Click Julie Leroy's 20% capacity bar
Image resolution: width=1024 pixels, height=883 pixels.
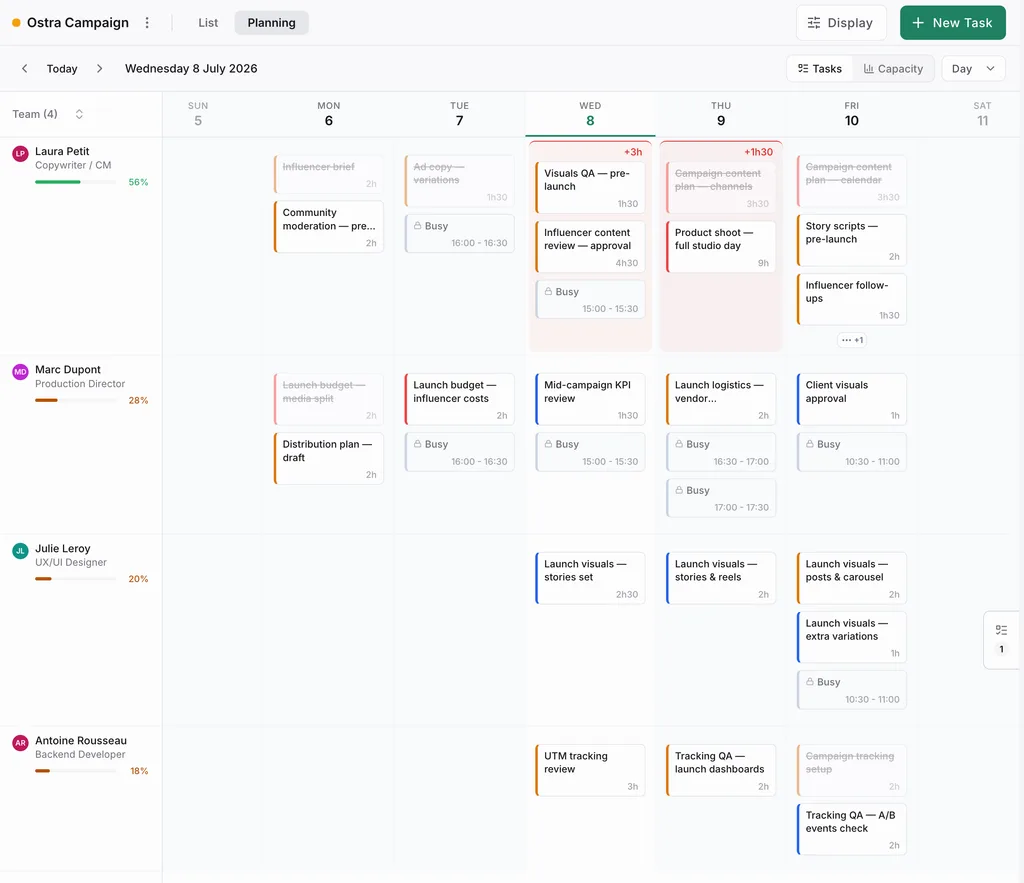76,579
